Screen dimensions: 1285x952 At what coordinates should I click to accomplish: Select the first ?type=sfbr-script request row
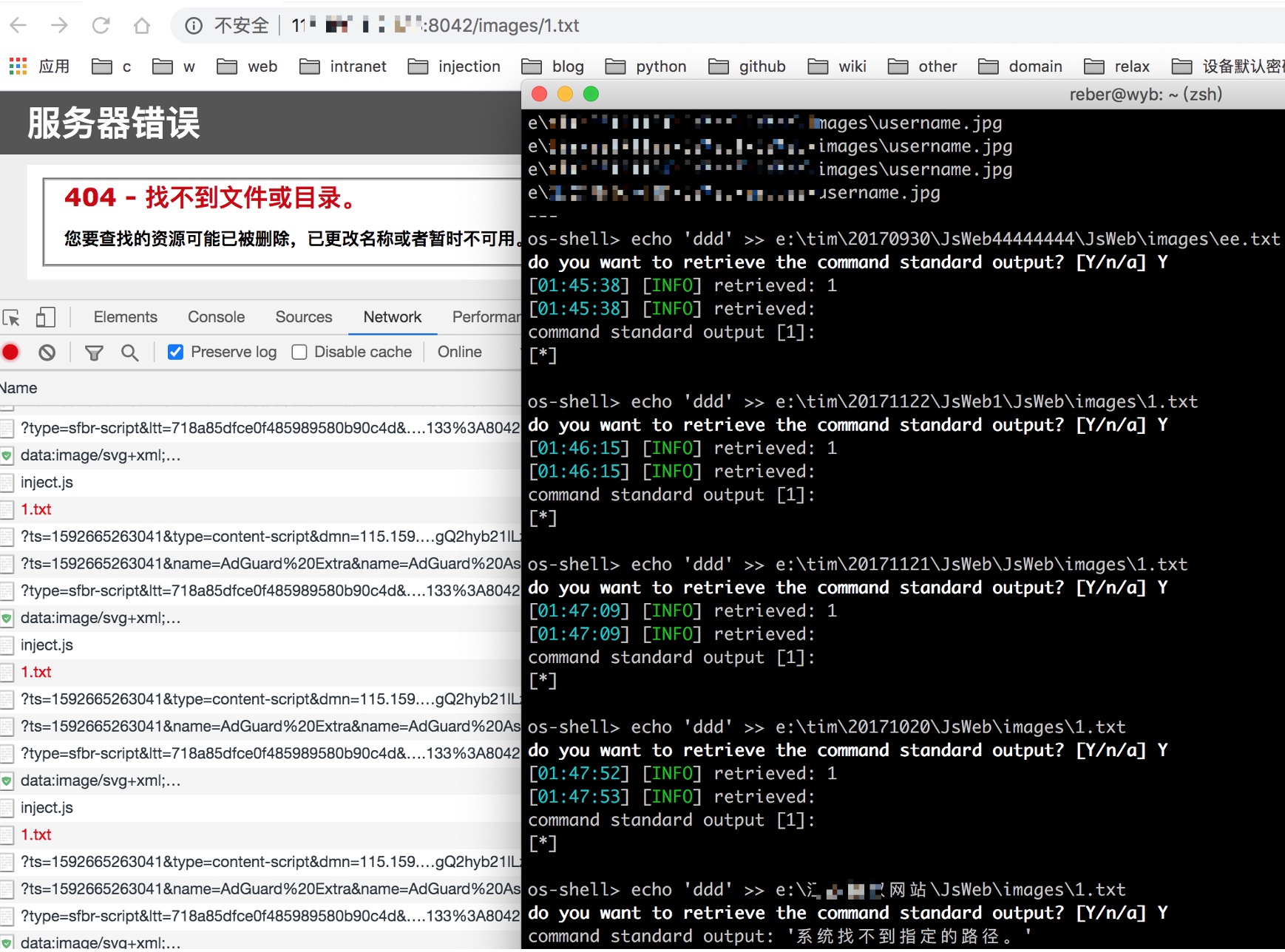pos(260,428)
